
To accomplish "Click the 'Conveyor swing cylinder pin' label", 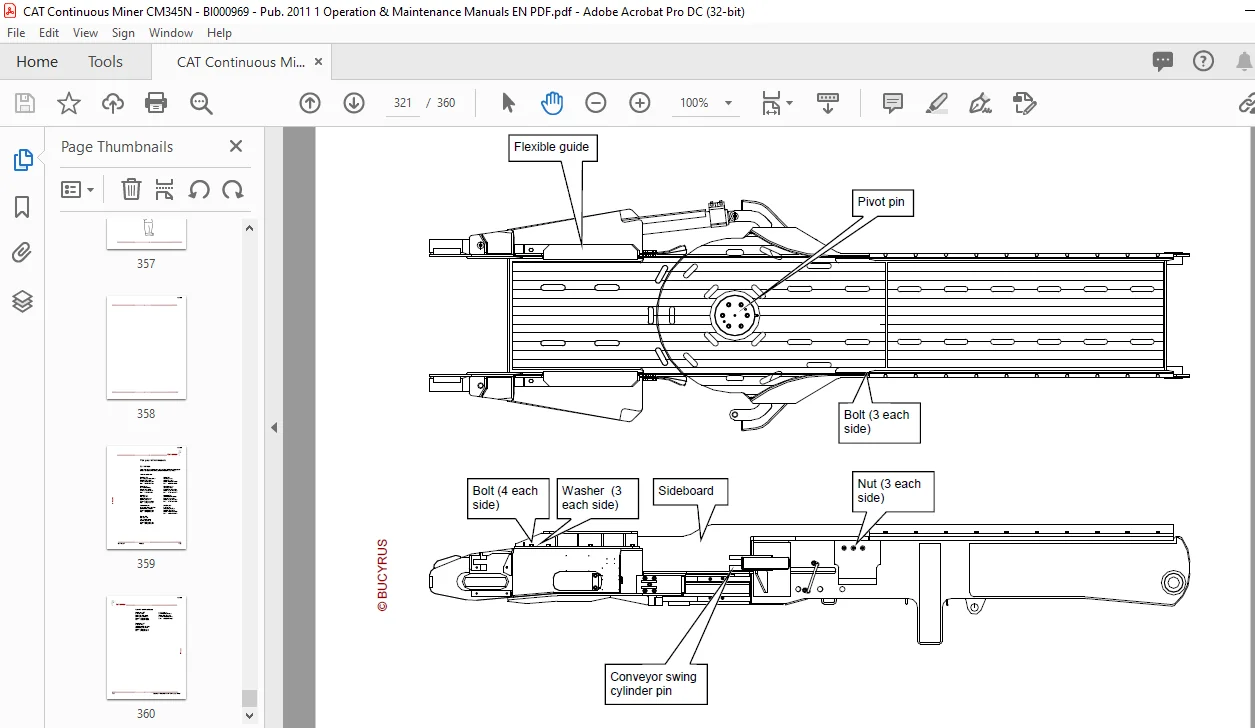I will click(x=654, y=684).
